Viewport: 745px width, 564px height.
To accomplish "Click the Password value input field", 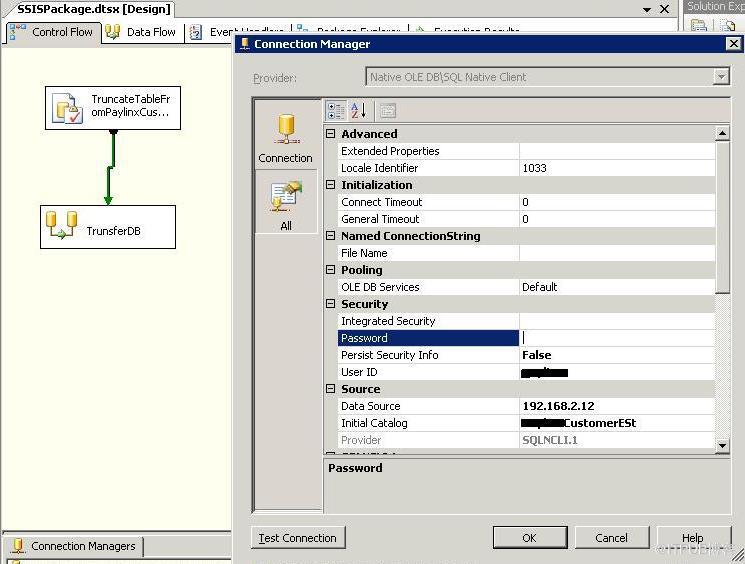I will [616, 338].
